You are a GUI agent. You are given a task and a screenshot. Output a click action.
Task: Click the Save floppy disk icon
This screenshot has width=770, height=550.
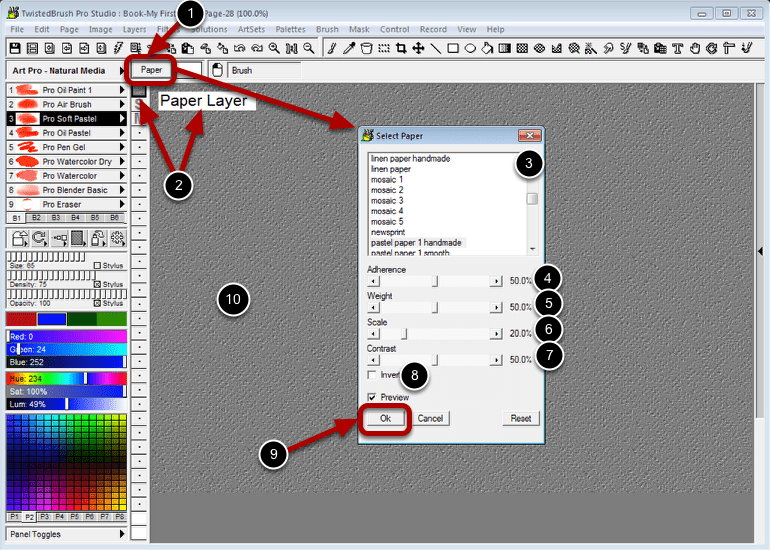point(15,48)
